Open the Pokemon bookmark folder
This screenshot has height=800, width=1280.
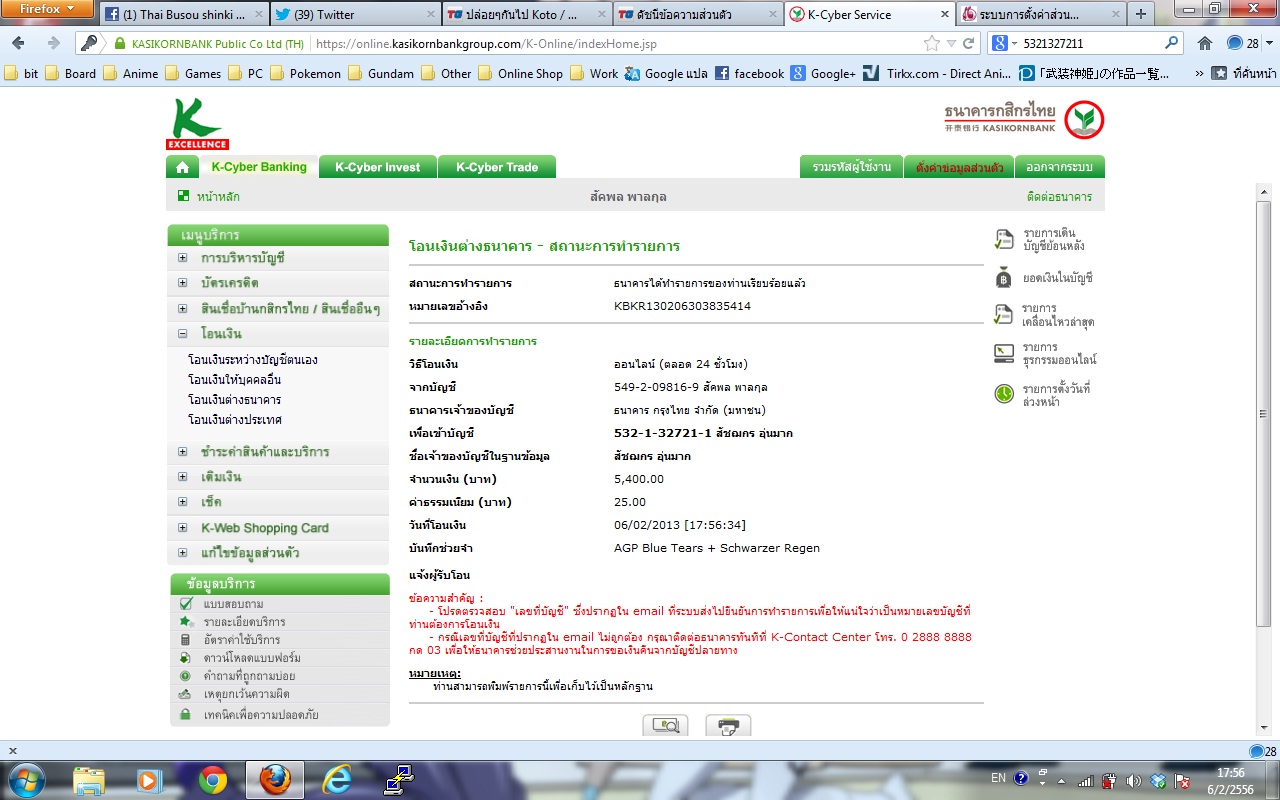(304, 74)
